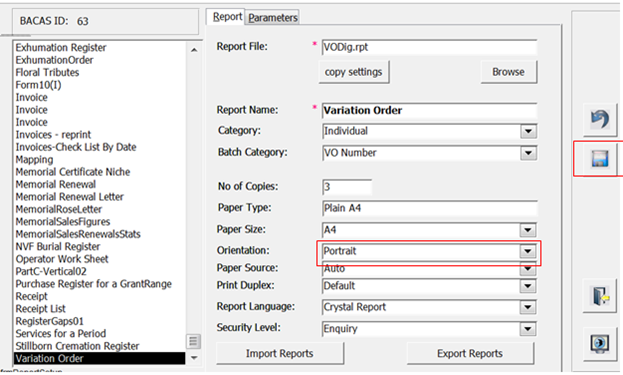Viewport: 623px width, 375px height.
Task: Click the No of Copies field
Action: pos(347,187)
